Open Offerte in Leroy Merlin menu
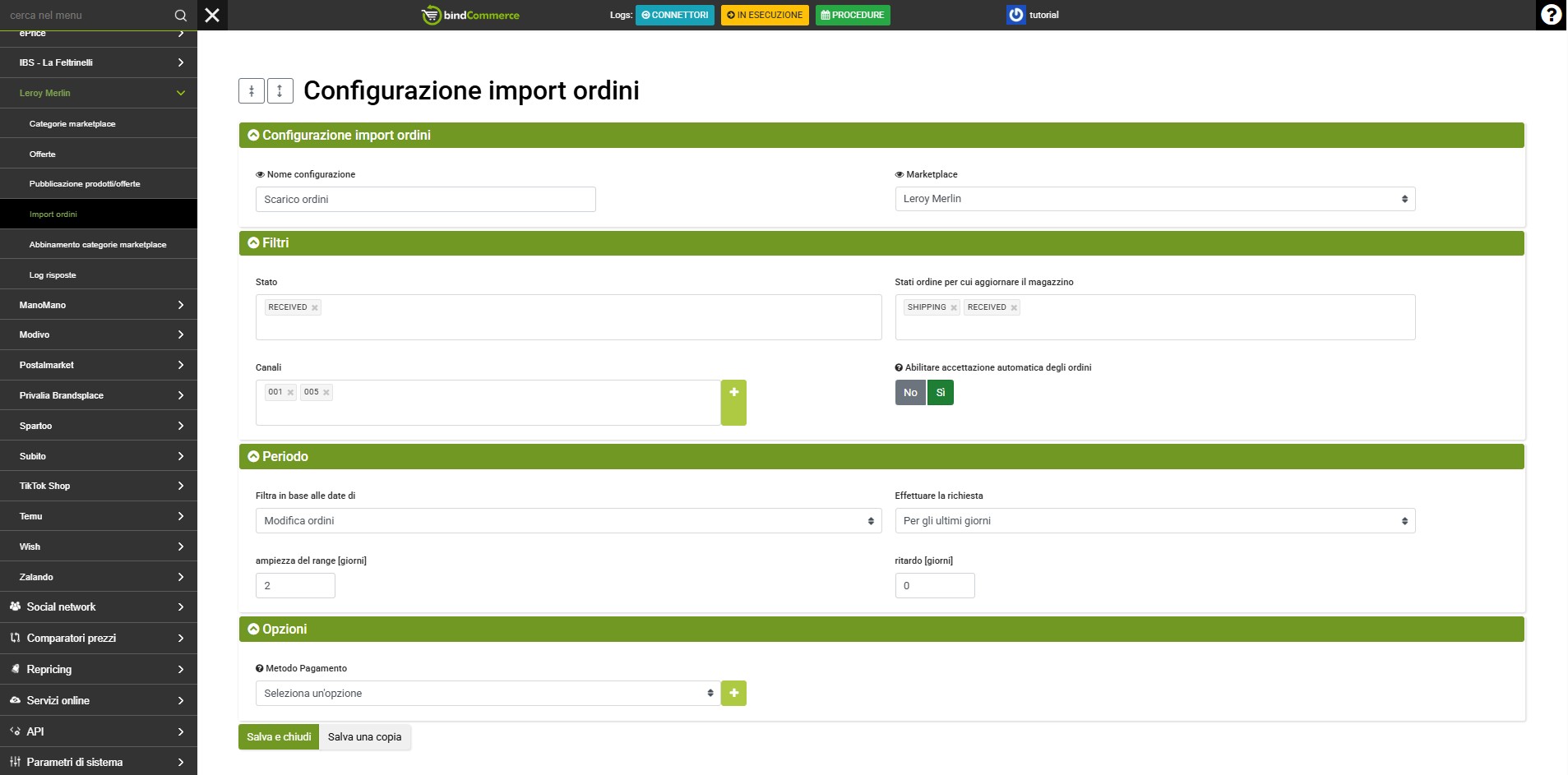1568x775 pixels. 43,155
